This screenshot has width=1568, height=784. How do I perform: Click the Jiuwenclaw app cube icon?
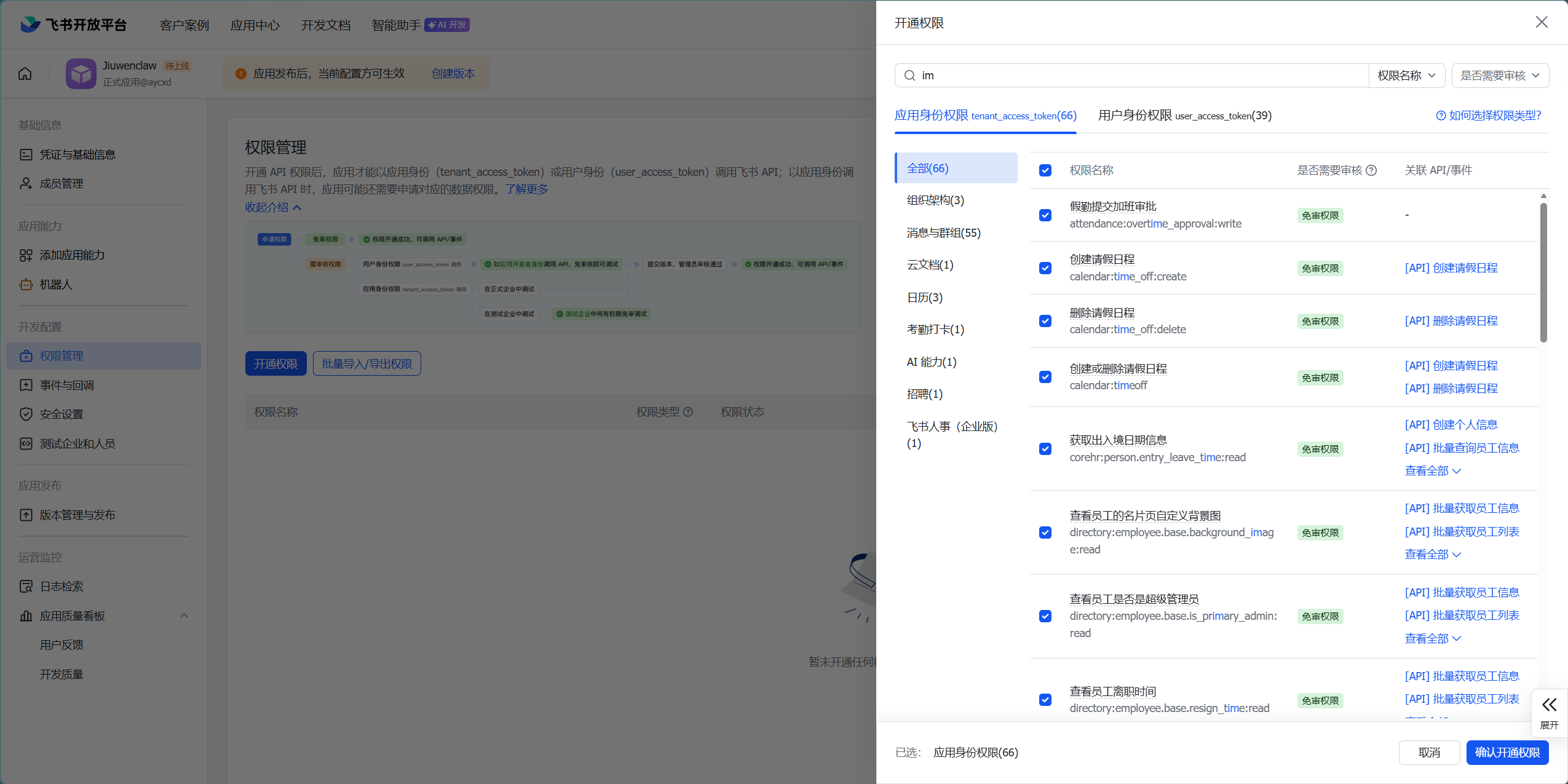81,74
